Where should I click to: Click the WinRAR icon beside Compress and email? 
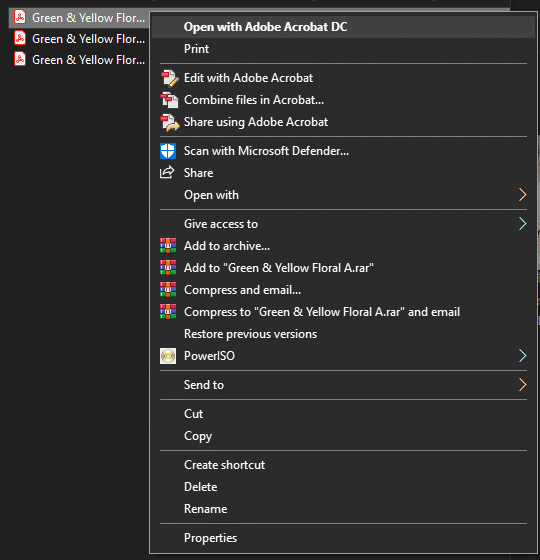[168, 290]
